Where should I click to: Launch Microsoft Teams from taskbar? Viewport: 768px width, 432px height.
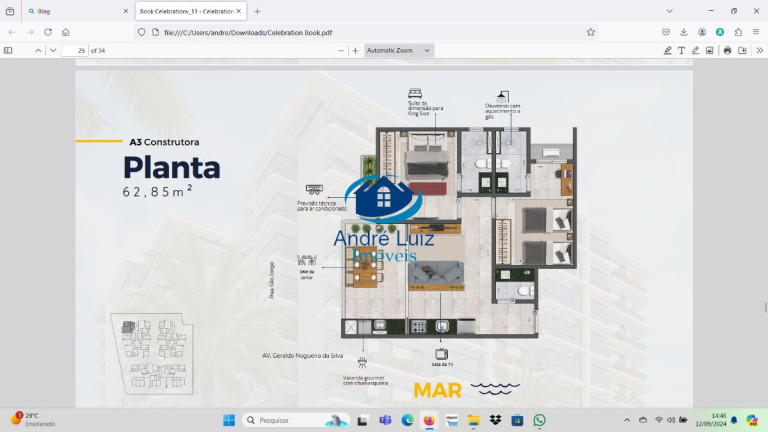click(385, 420)
